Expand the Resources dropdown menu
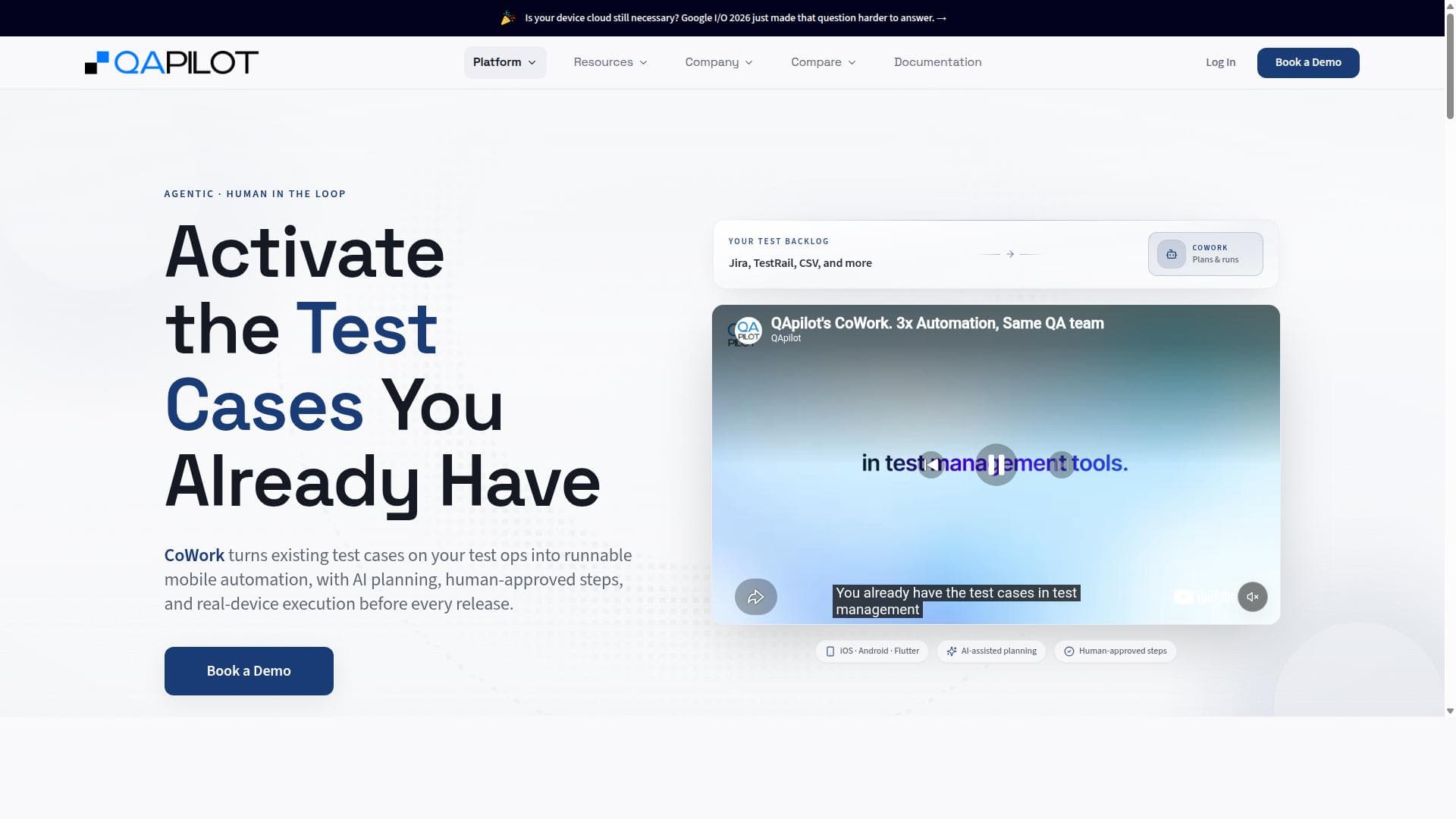Image resolution: width=1456 pixels, height=819 pixels. click(x=610, y=62)
